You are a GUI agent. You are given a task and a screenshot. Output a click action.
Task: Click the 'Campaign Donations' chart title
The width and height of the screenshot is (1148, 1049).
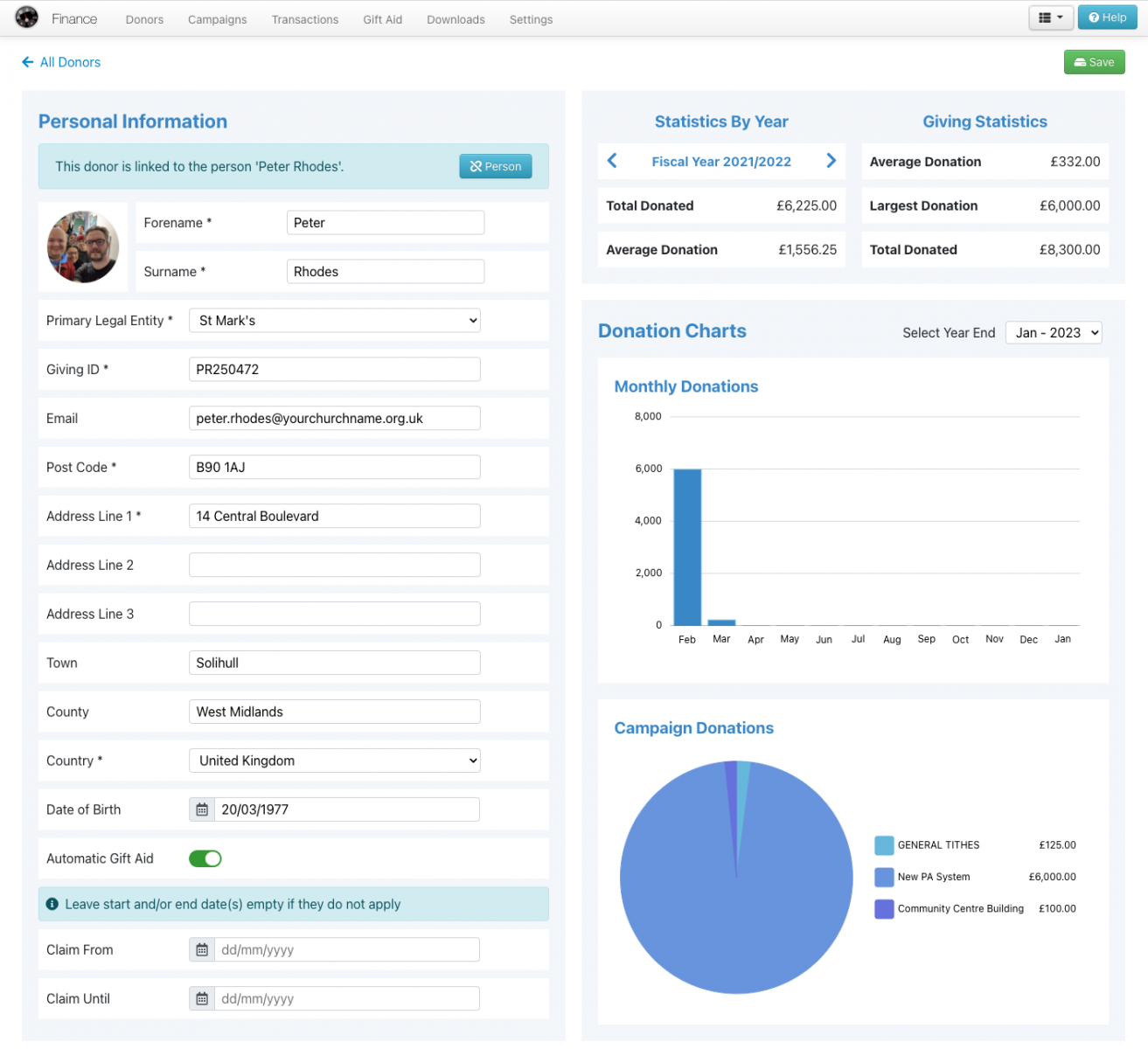[x=693, y=728]
